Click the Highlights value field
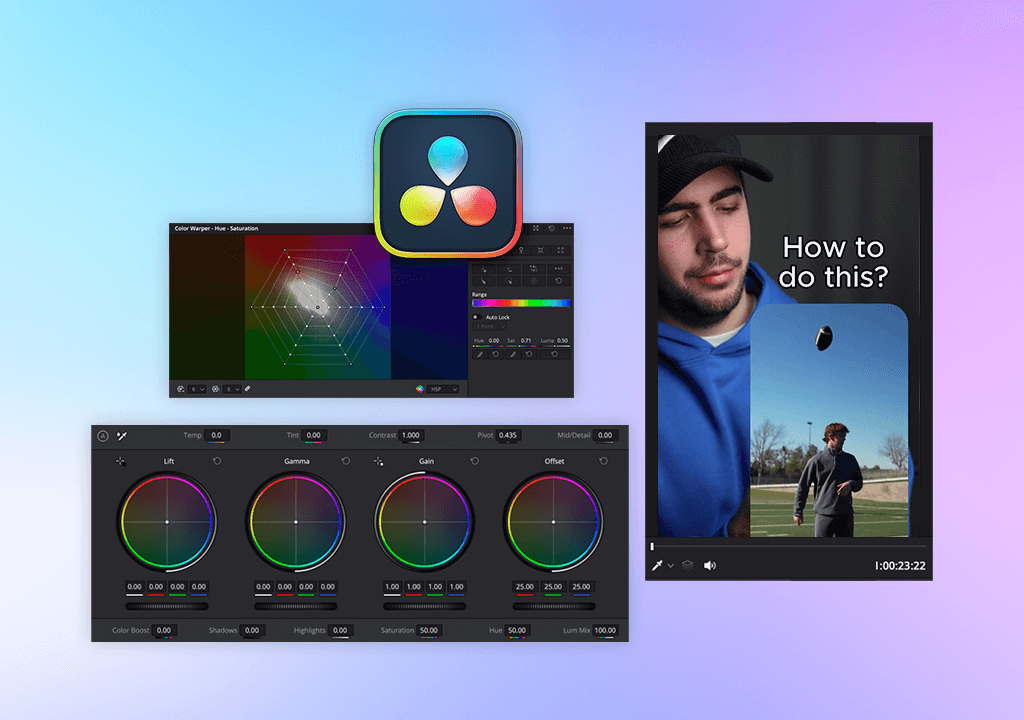Viewport: 1024px width, 720px height. pos(340,630)
